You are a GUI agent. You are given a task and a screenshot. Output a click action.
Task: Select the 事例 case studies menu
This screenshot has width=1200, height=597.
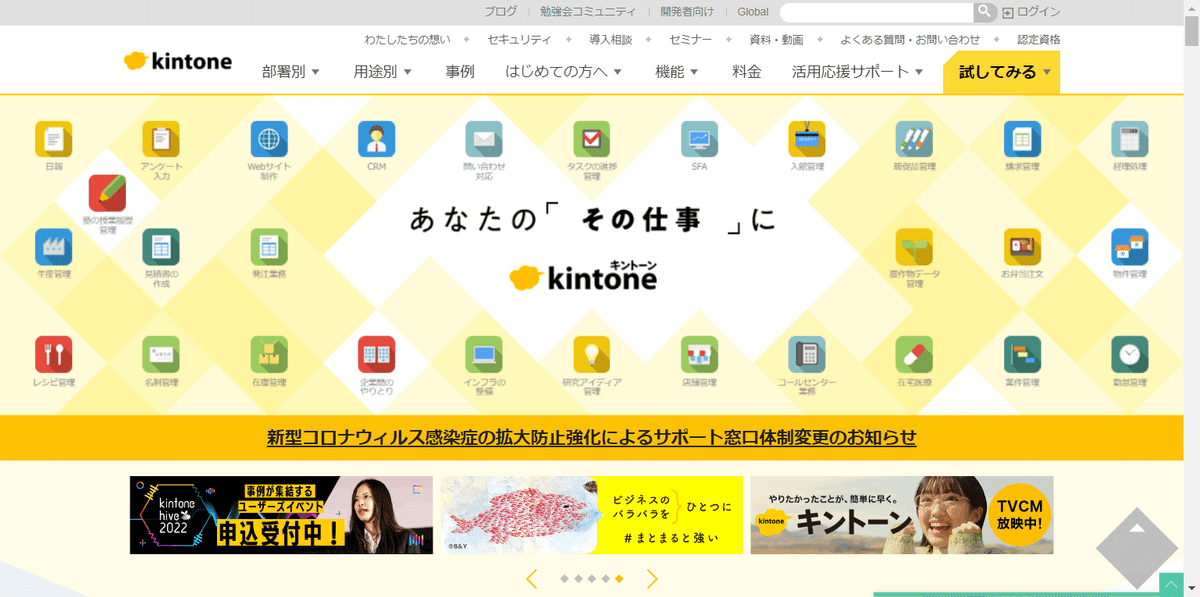pos(461,72)
